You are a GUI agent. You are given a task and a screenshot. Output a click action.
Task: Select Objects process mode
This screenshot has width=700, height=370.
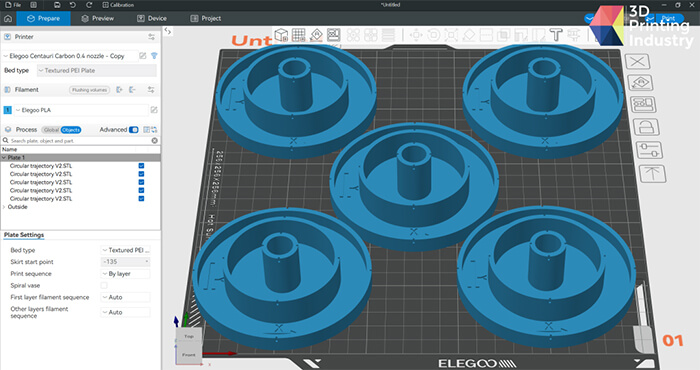click(x=71, y=130)
